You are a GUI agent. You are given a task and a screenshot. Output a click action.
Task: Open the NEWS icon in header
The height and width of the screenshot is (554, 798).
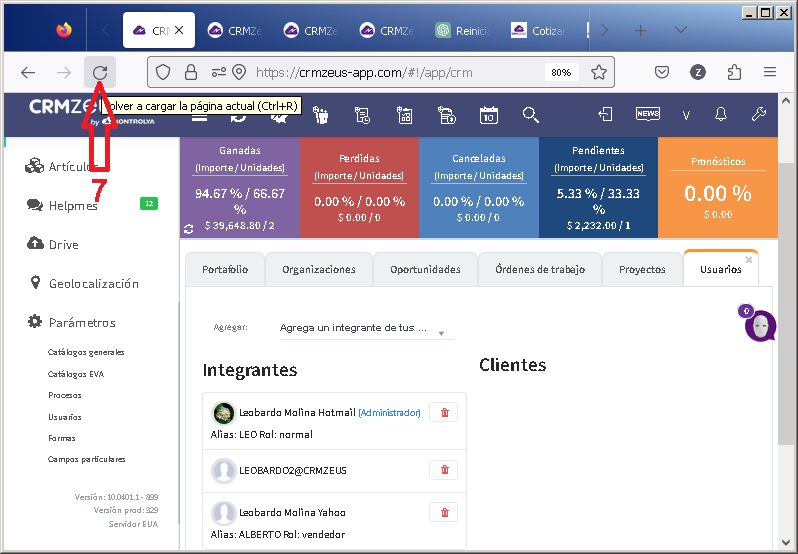coord(647,115)
